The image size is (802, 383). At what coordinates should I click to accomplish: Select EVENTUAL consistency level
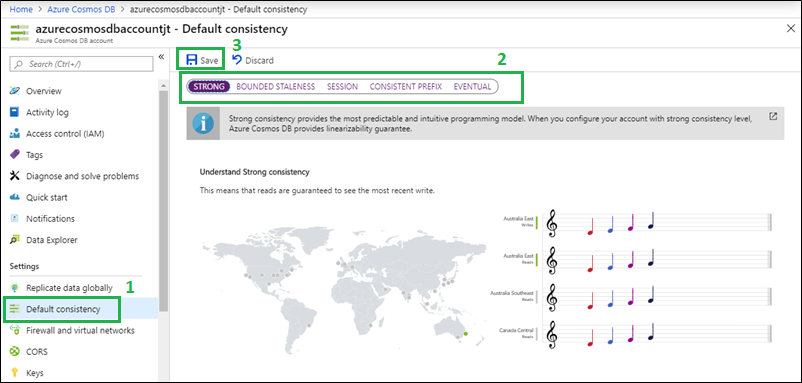point(472,87)
